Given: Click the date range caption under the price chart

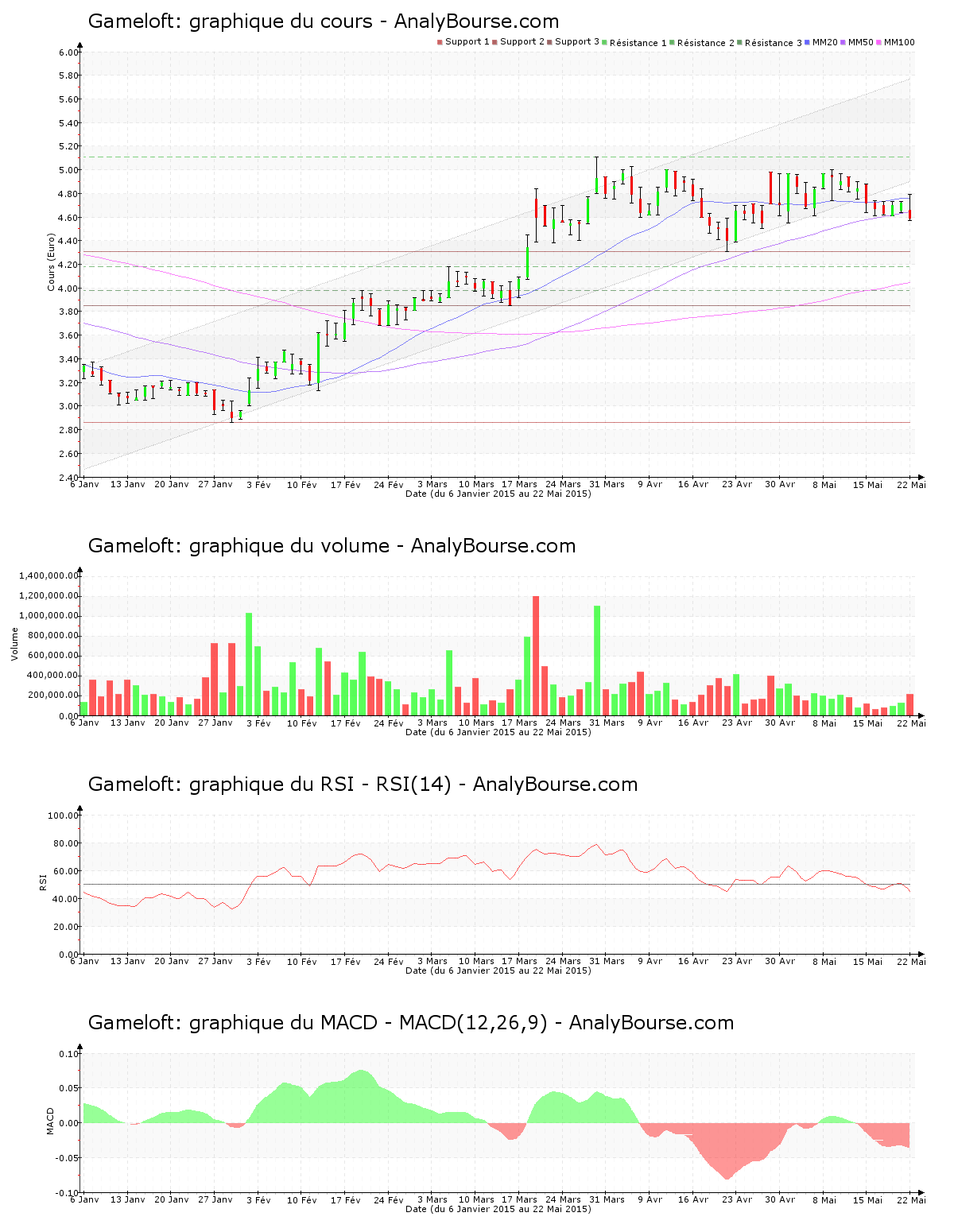Looking at the screenshot, I should (x=498, y=494).
